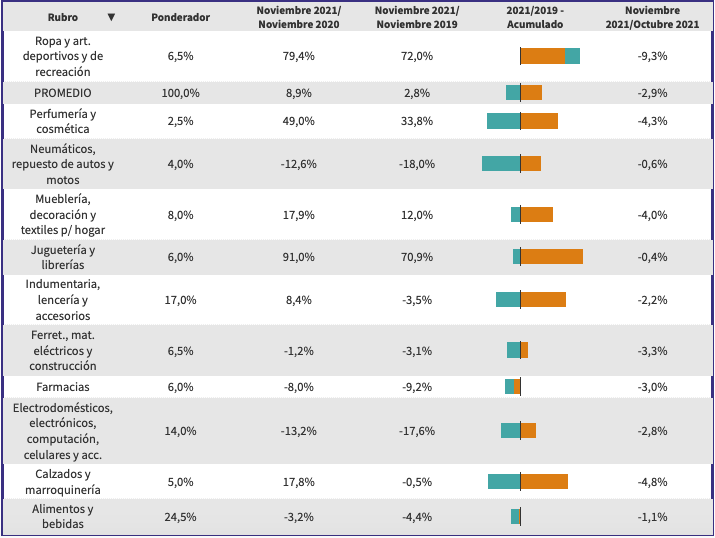Select the PROMEDIO row label
This screenshot has width=715, height=538.
(63, 93)
